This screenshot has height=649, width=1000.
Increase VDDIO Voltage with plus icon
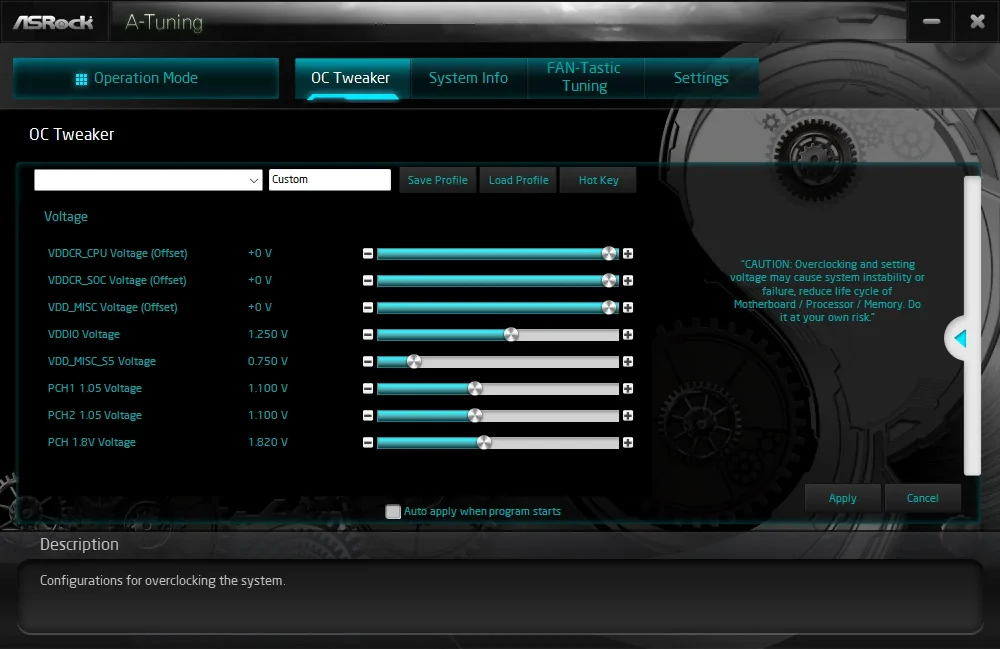[x=628, y=335]
